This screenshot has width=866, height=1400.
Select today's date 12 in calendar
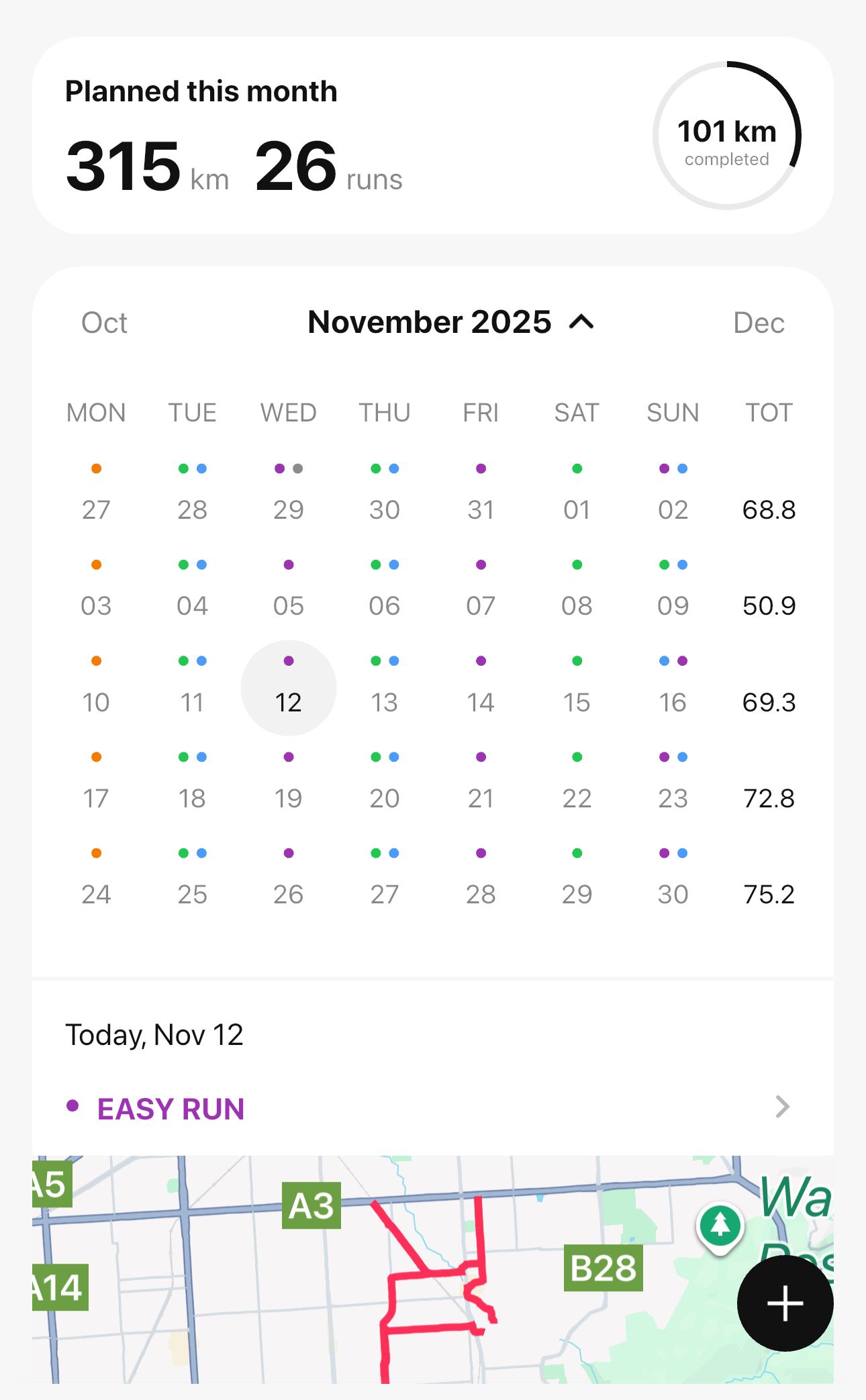(x=289, y=702)
